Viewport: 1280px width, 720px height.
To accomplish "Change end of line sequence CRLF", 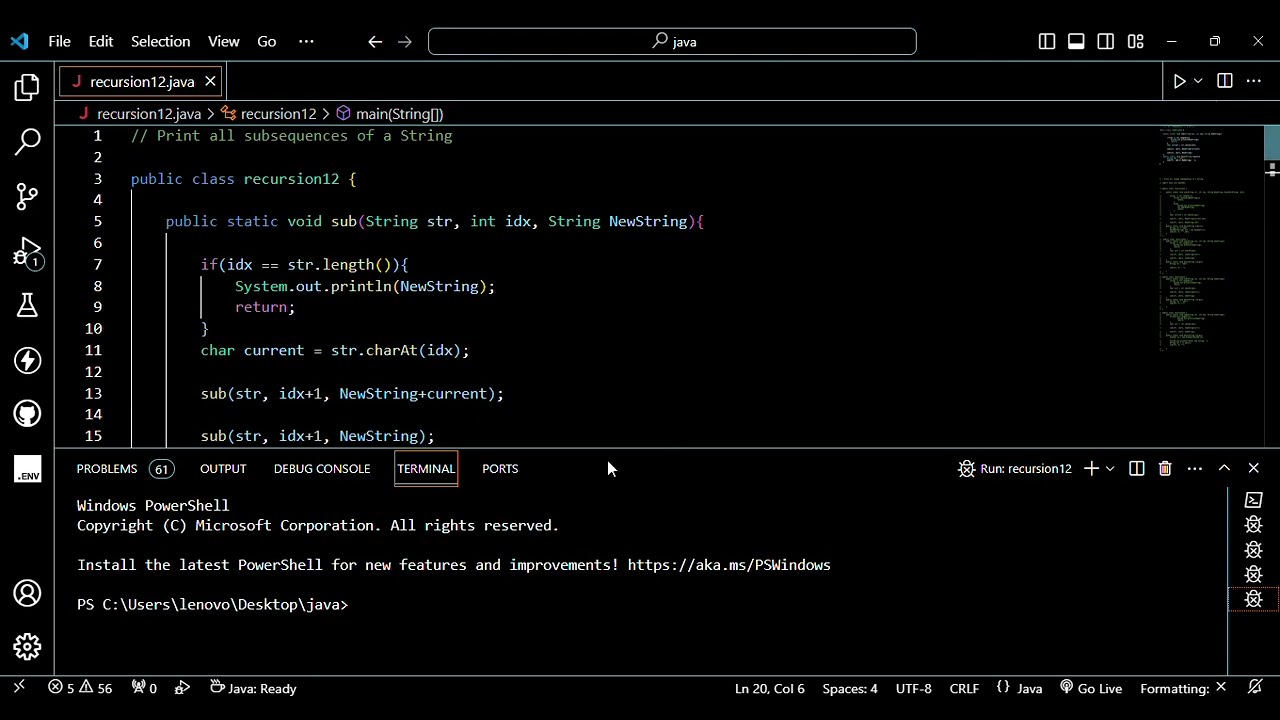I will 964,688.
